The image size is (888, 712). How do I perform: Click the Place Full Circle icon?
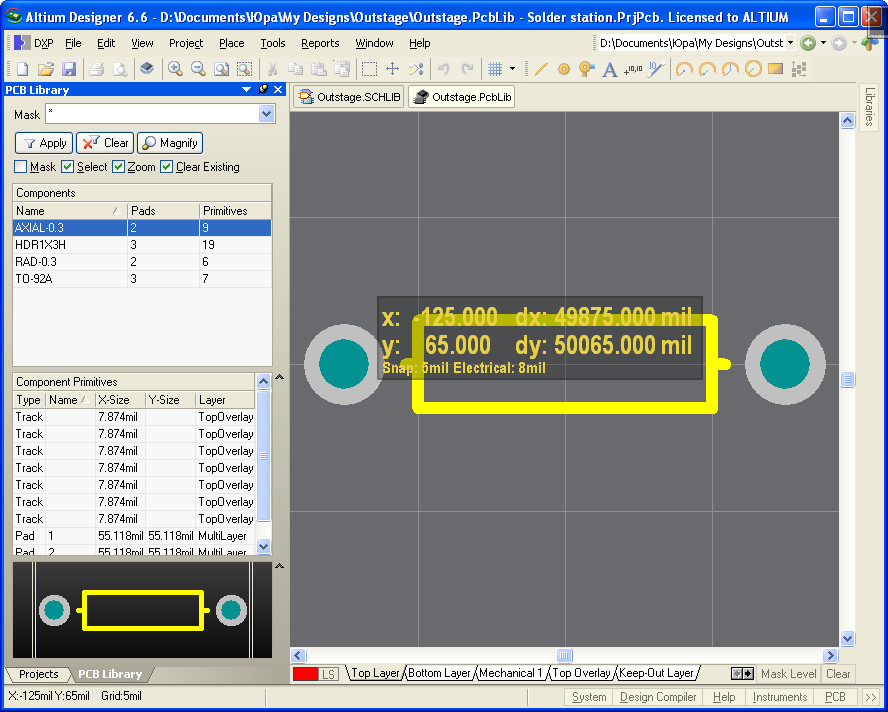pos(753,69)
